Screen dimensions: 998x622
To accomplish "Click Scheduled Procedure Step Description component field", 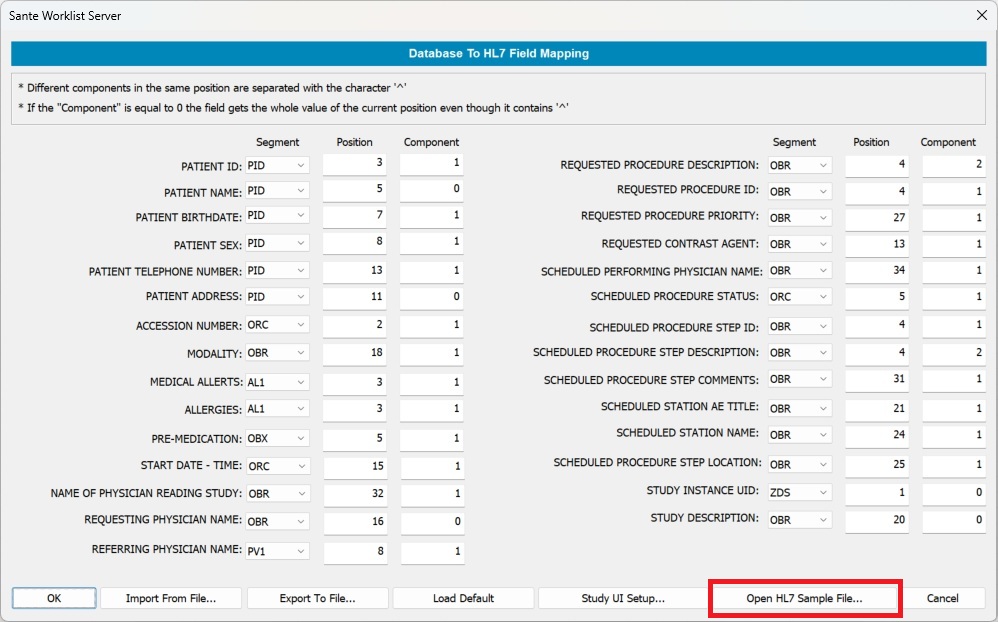I will click(x=954, y=353).
